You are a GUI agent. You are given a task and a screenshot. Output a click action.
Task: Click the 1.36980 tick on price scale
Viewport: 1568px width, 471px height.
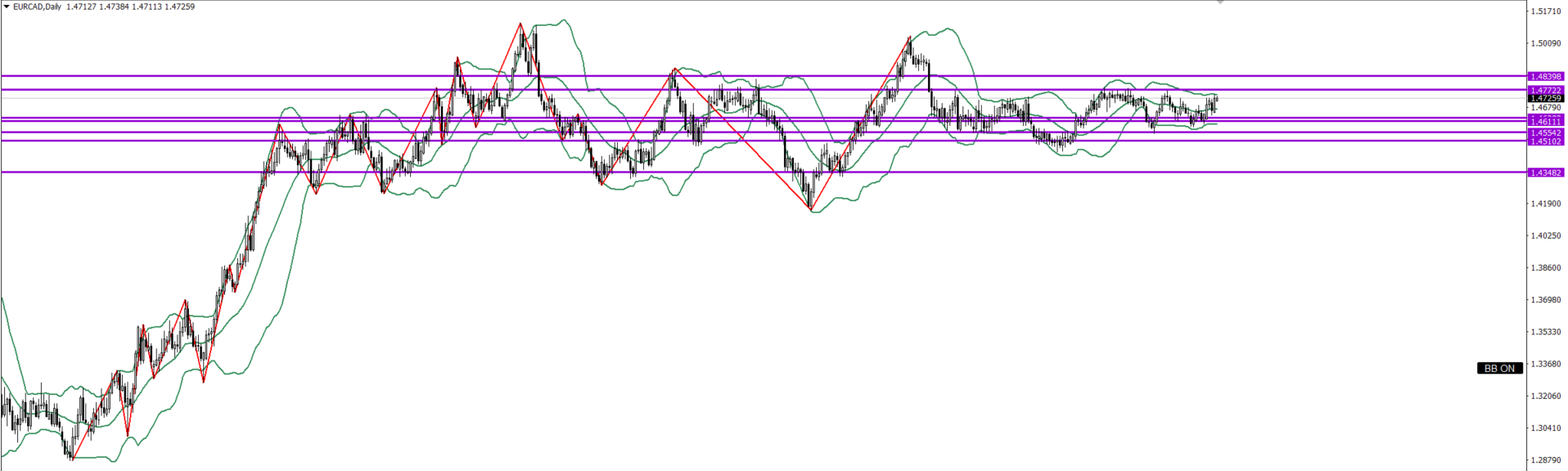click(x=1546, y=300)
